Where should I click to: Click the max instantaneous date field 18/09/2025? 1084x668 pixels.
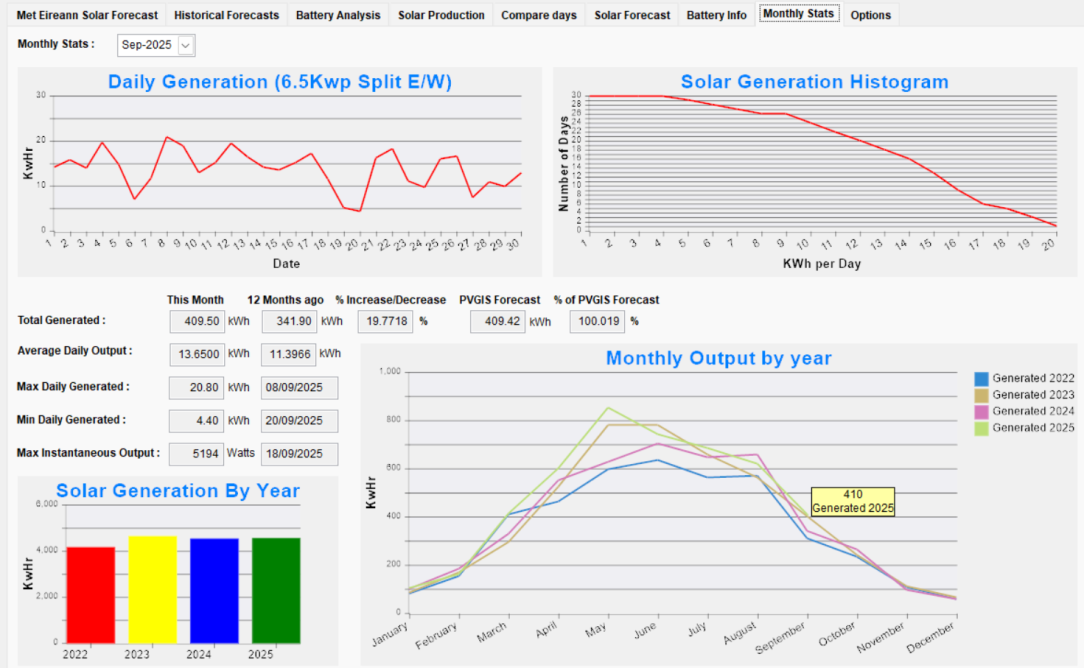(x=299, y=454)
